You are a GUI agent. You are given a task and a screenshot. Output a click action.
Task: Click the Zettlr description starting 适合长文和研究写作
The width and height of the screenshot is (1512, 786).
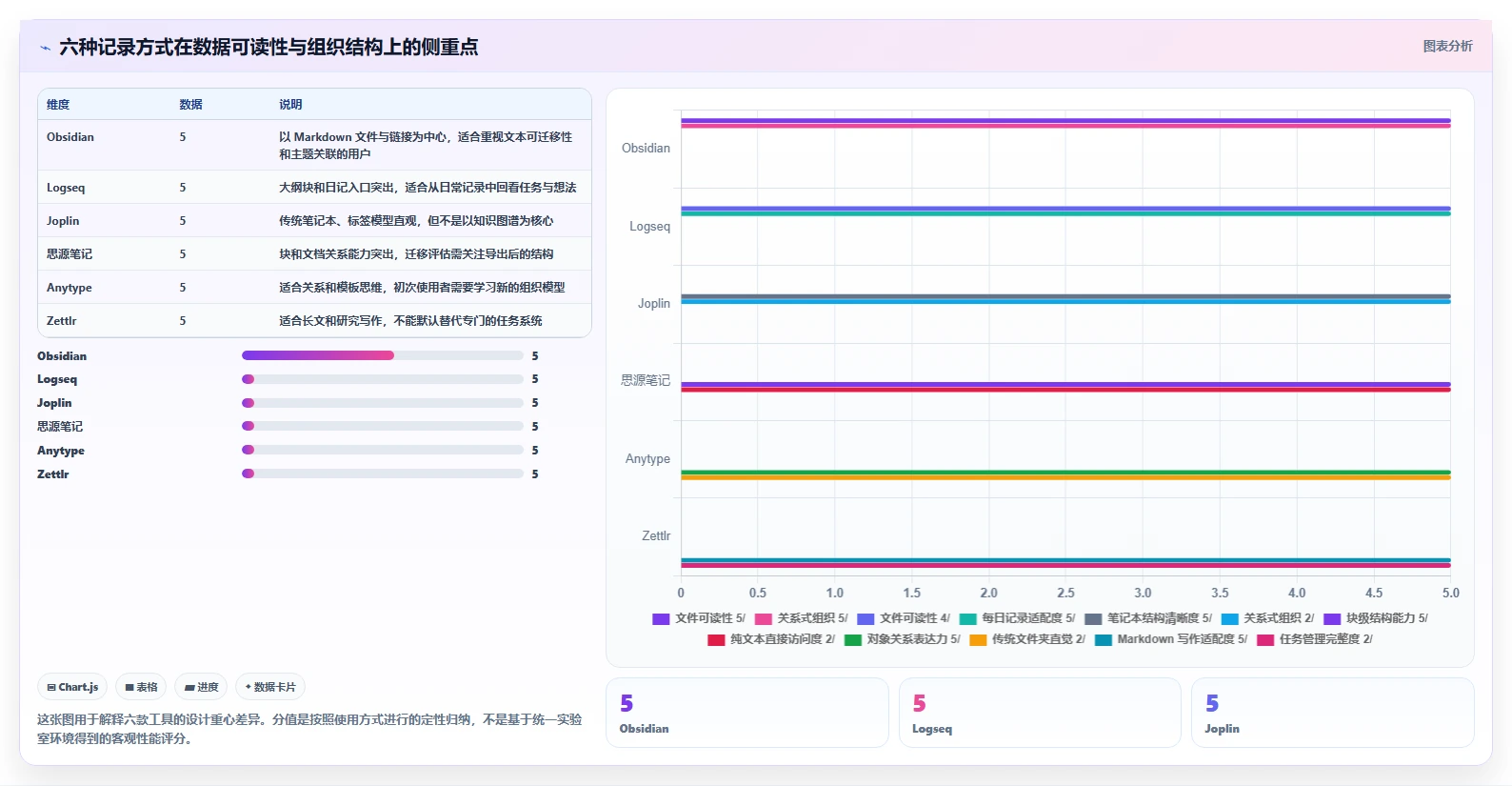(410, 321)
